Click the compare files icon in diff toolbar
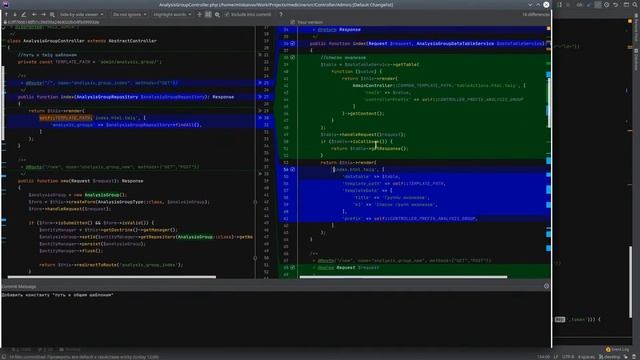640x360 pixels. coord(52,14)
